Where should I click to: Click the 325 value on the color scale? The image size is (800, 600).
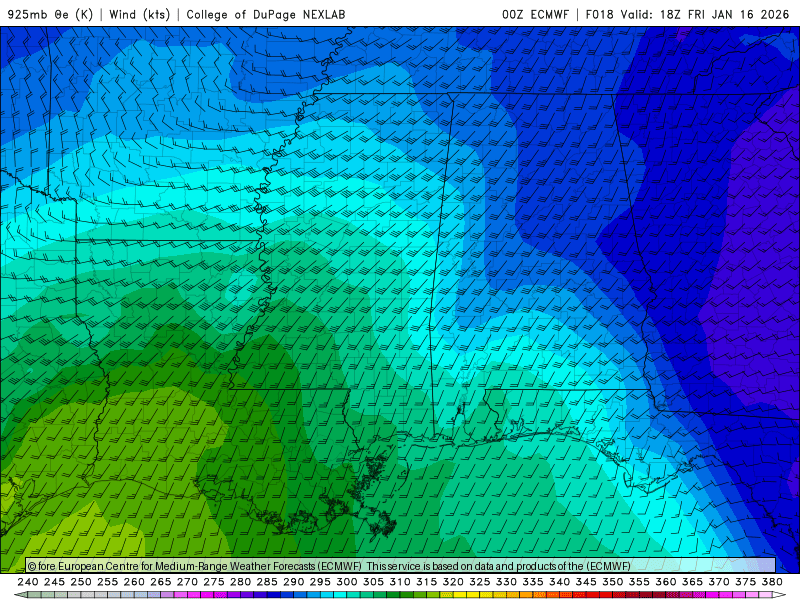(x=480, y=582)
